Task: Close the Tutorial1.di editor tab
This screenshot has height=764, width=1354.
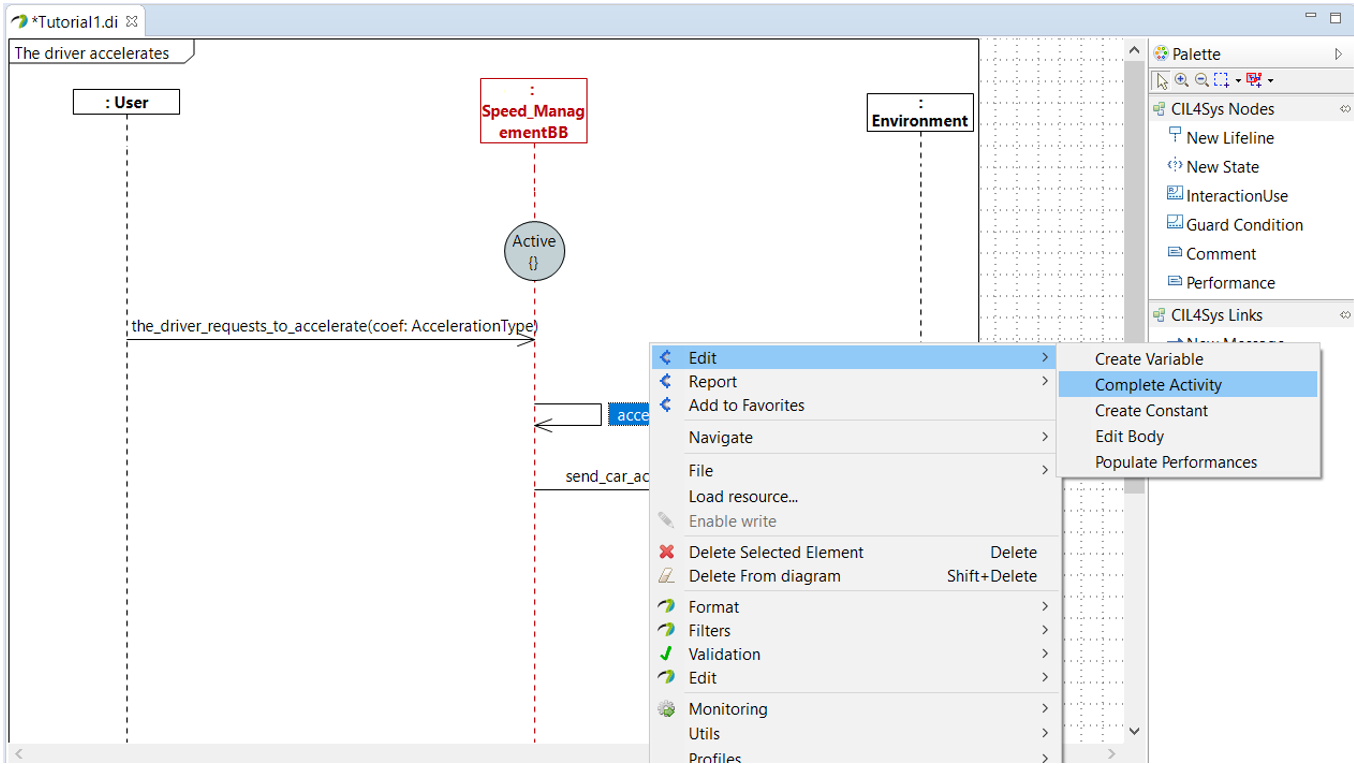Action: [x=132, y=21]
